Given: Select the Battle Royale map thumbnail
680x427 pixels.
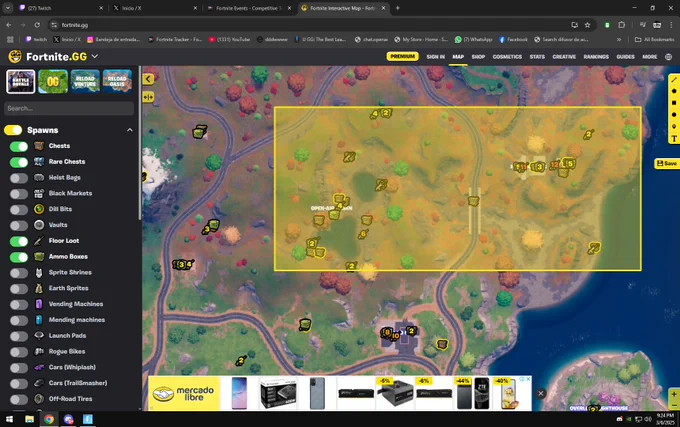Looking at the screenshot, I should [21, 81].
